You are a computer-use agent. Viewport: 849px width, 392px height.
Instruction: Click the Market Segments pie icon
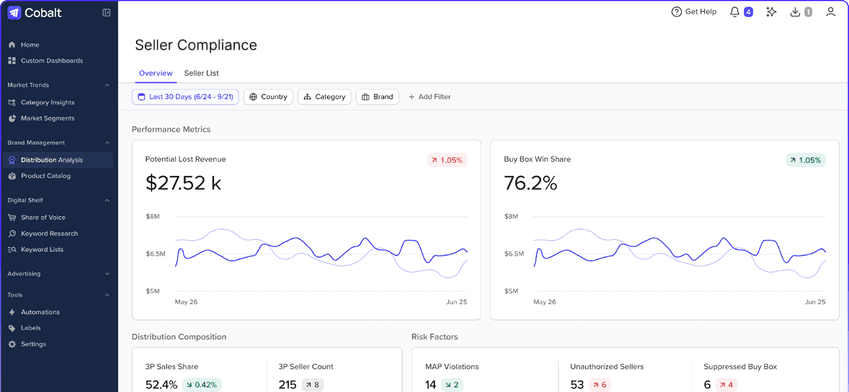(12, 118)
